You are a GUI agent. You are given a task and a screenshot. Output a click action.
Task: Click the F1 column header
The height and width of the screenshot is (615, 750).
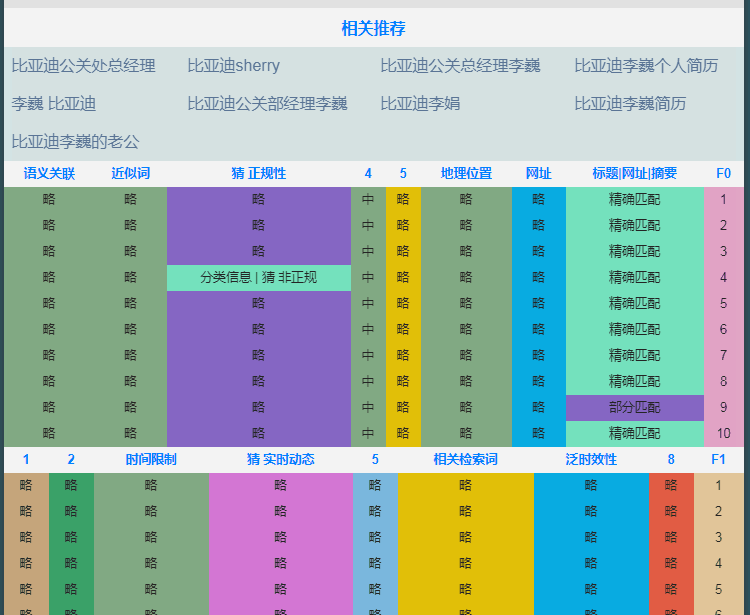click(x=718, y=460)
